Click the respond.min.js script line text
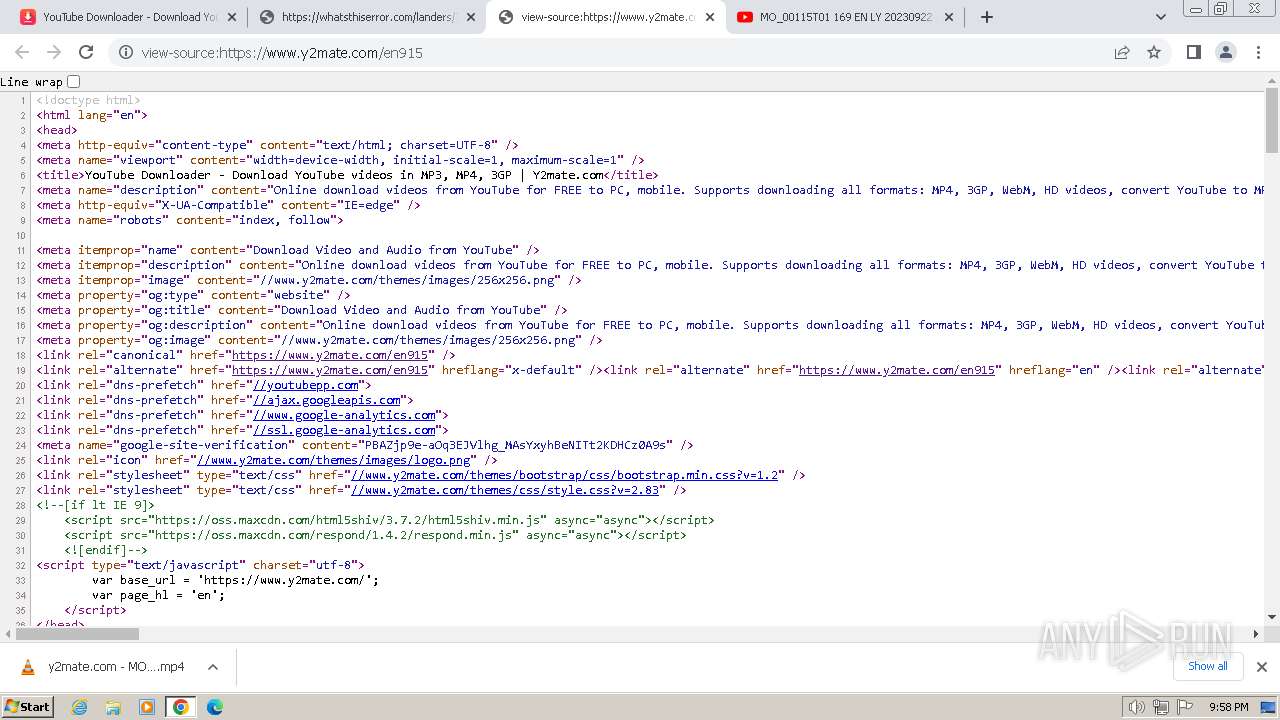Viewport: 1280px width, 720px height. coord(375,535)
